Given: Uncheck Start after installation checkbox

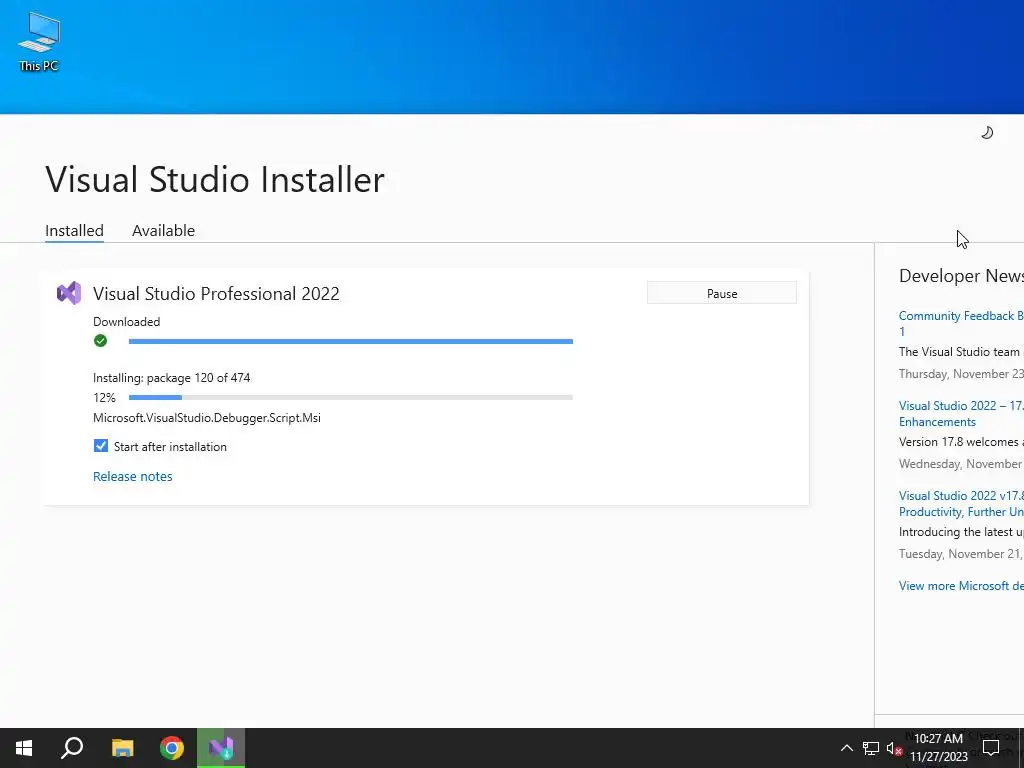Looking at the screenshot, I should tap(101, 446).
